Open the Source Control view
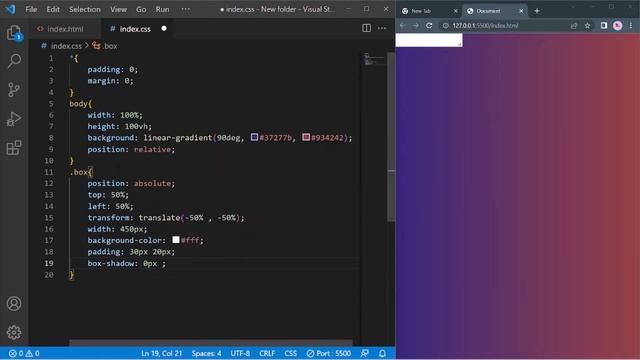The width and height of the screenshot is (640, 360). coord(14,90)
